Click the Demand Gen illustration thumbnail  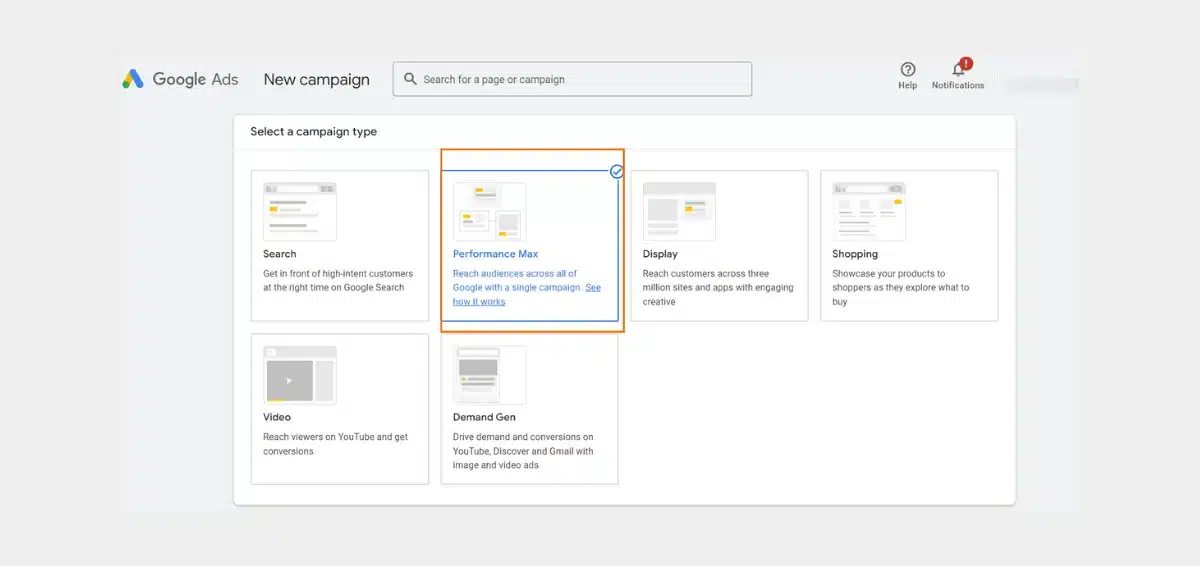click(x=489, y=375)
